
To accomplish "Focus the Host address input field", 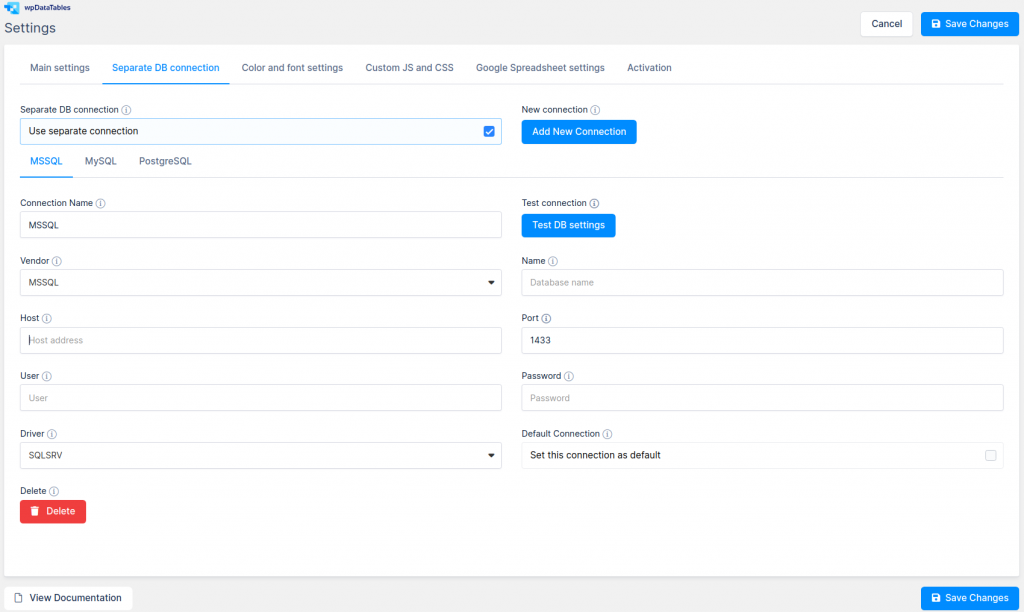I will pos(260,341).
